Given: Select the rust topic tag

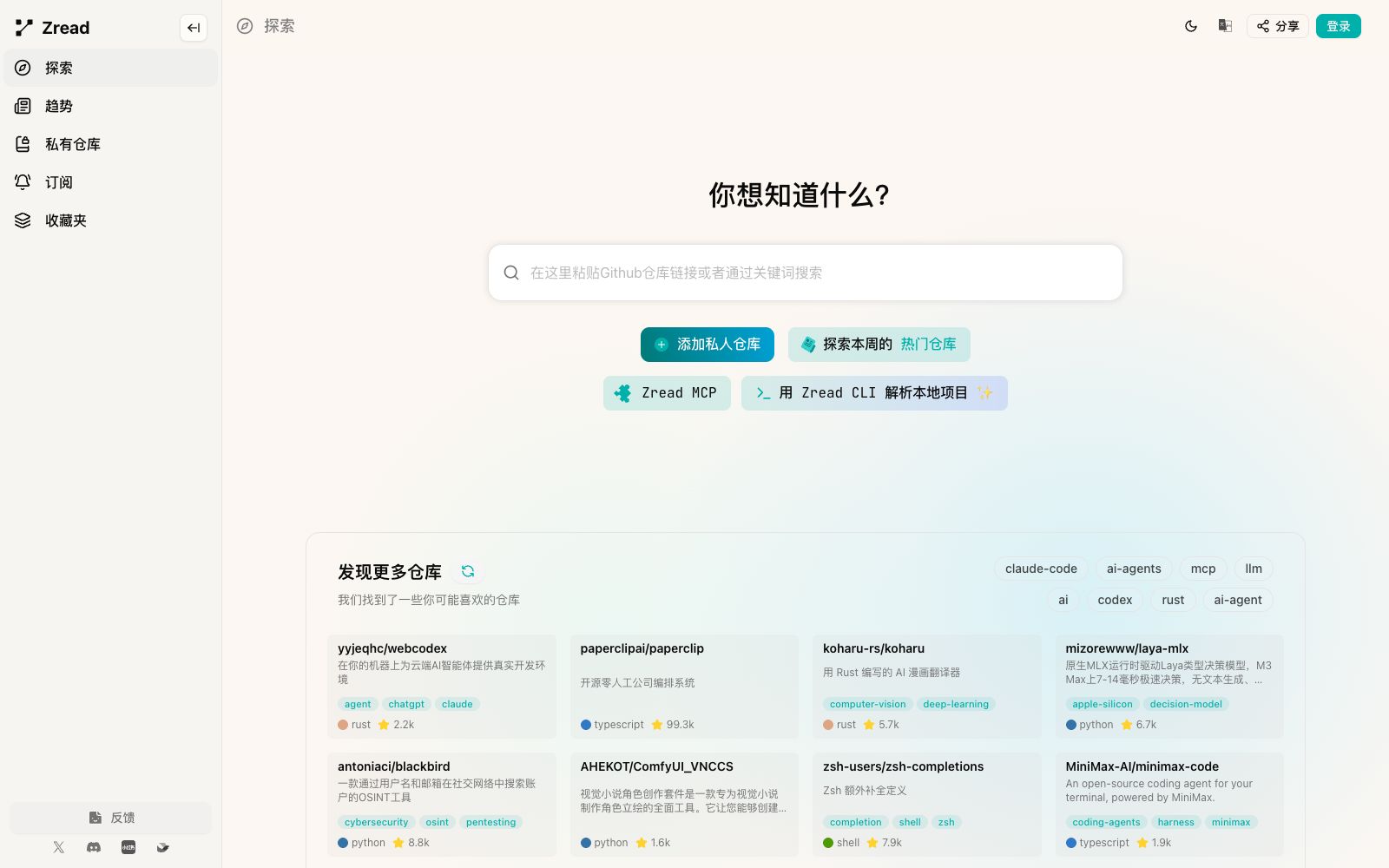Looking at the screenshot, I should pos(1173,600).
